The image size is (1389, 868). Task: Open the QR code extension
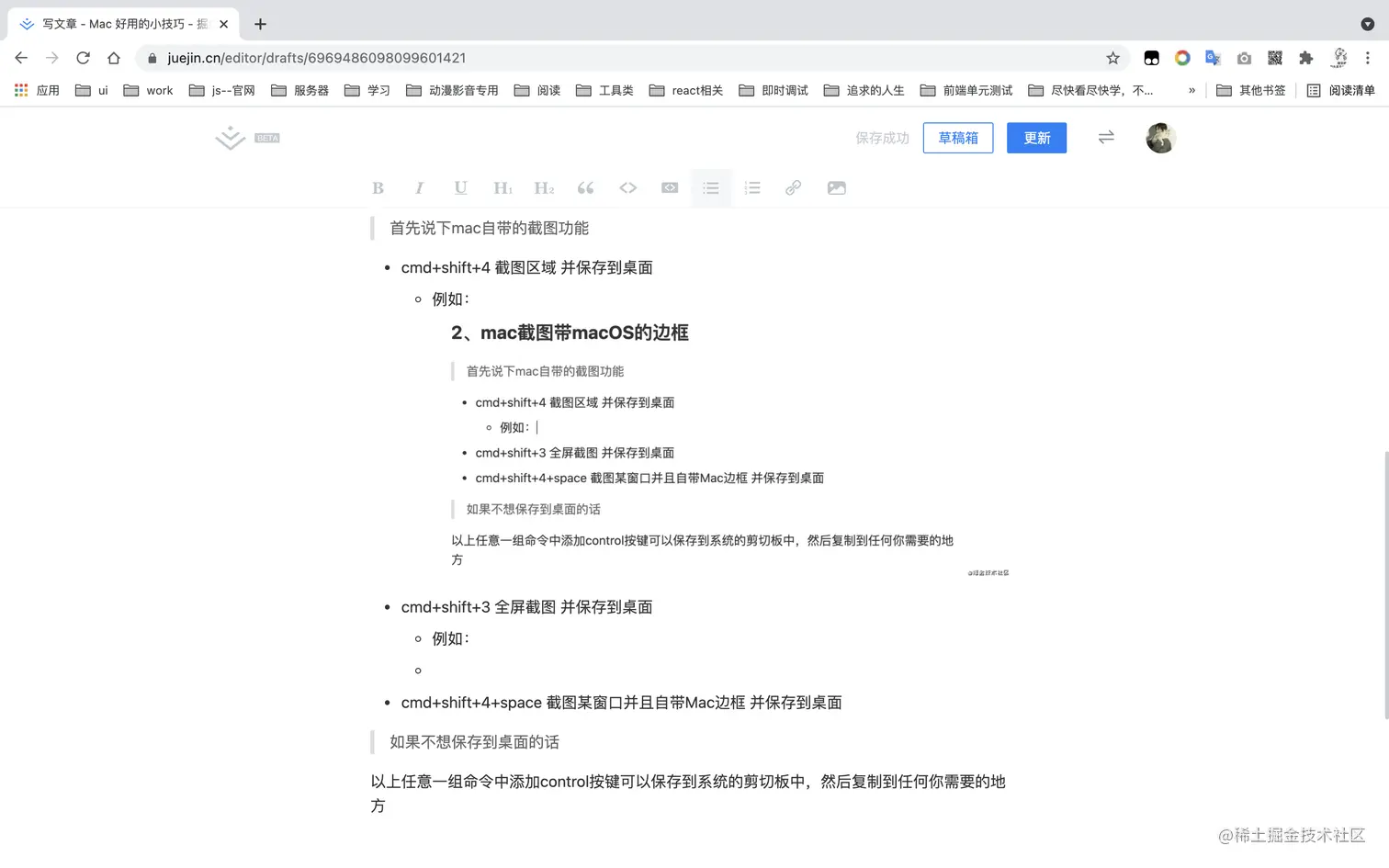pos(1275,58)
